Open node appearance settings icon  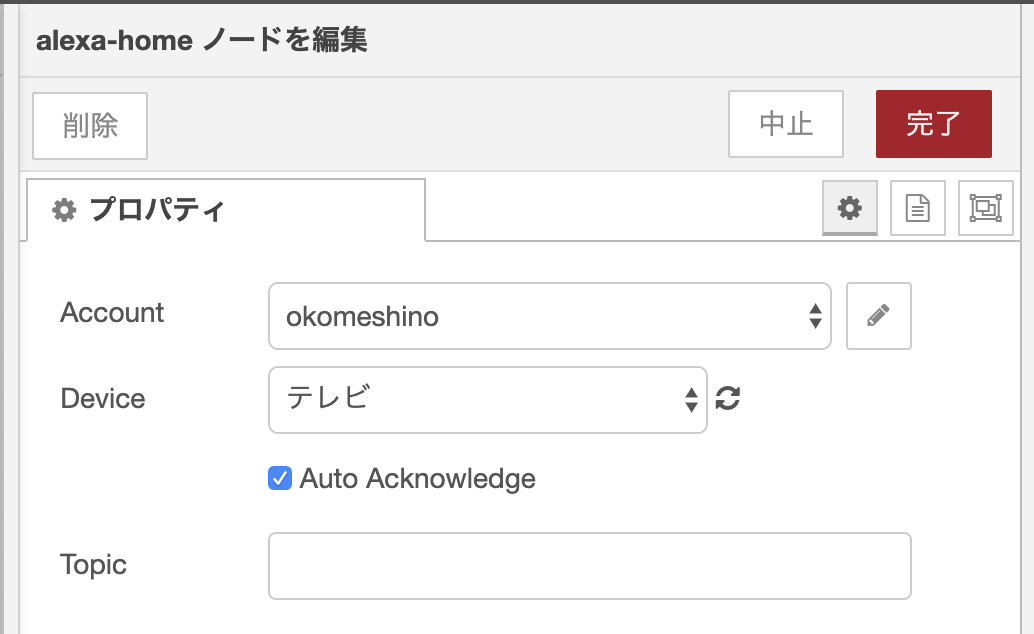pos(985,208)
